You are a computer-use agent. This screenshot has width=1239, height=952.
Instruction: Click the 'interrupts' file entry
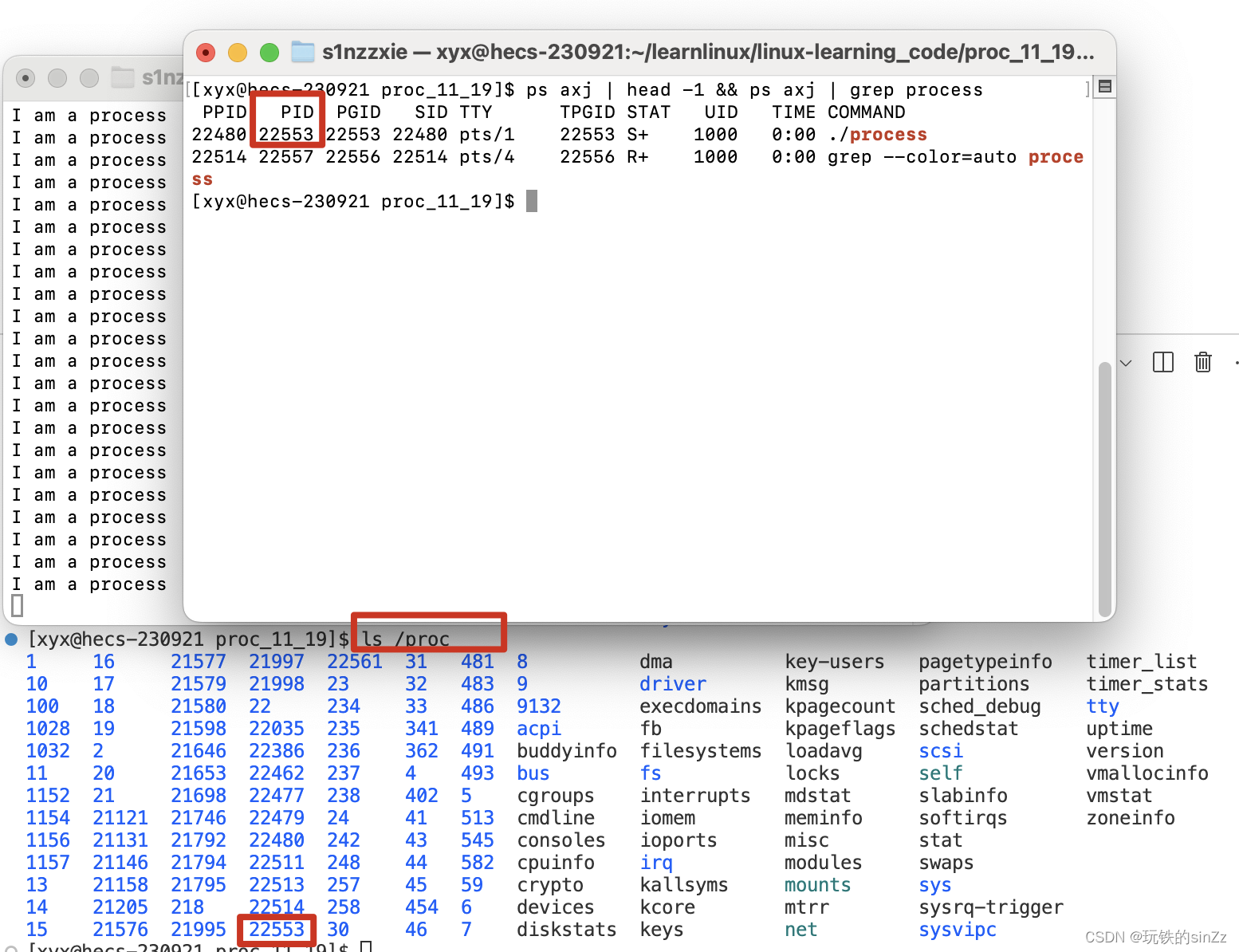tap(695, 796)
